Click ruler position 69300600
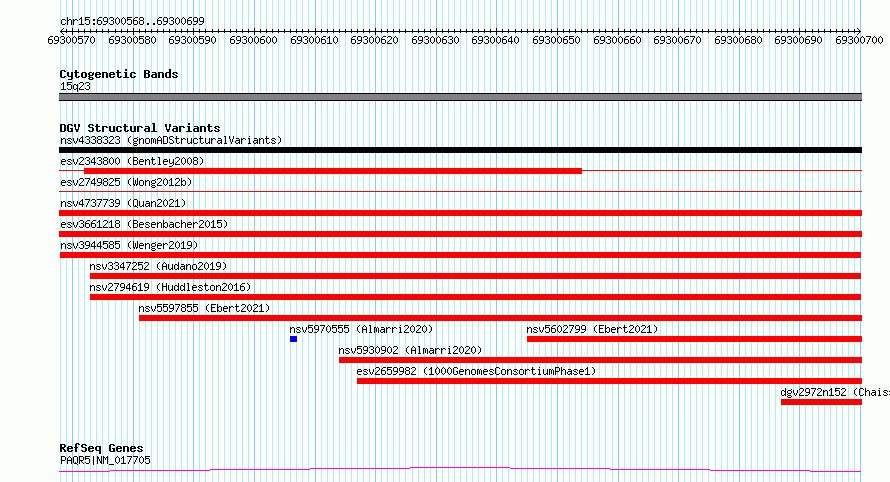The image size is (890, 482). tap(253, 40)
